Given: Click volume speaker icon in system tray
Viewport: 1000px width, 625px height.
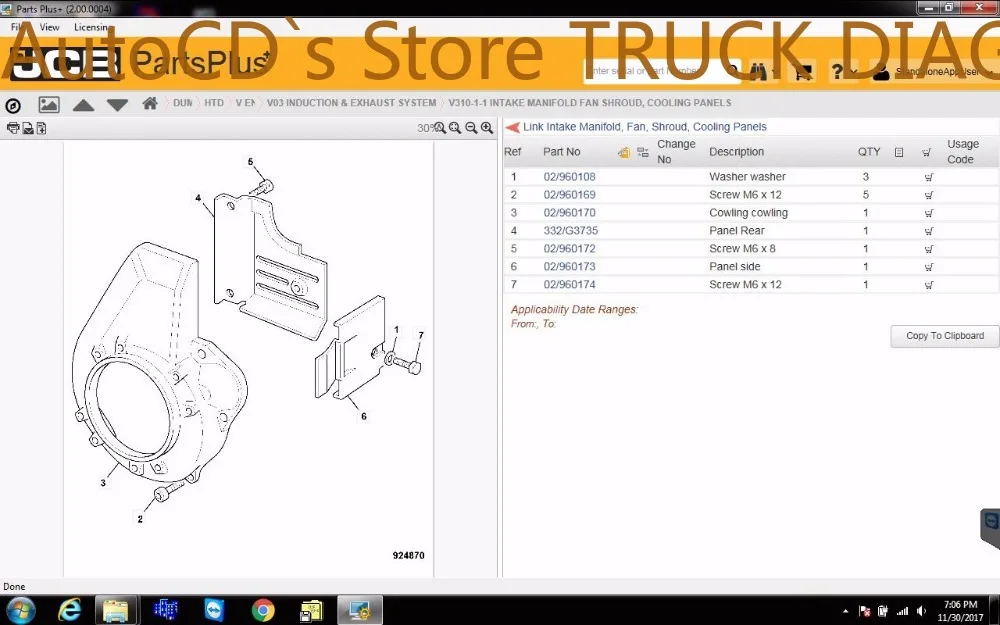Looking at the screenshot, I should pos(920,611).
